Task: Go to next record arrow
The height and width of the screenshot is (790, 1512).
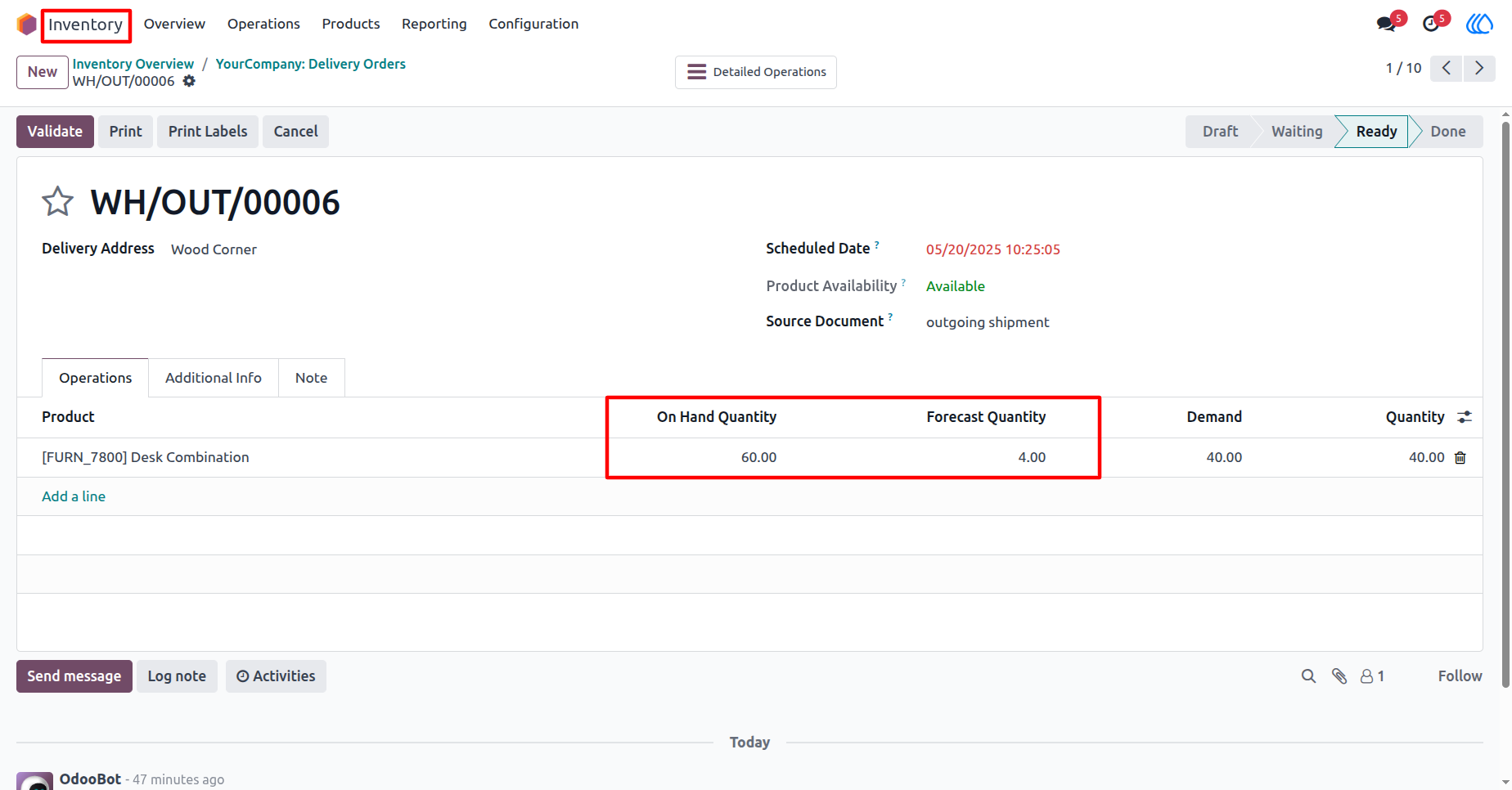Action: point(1479,68)
